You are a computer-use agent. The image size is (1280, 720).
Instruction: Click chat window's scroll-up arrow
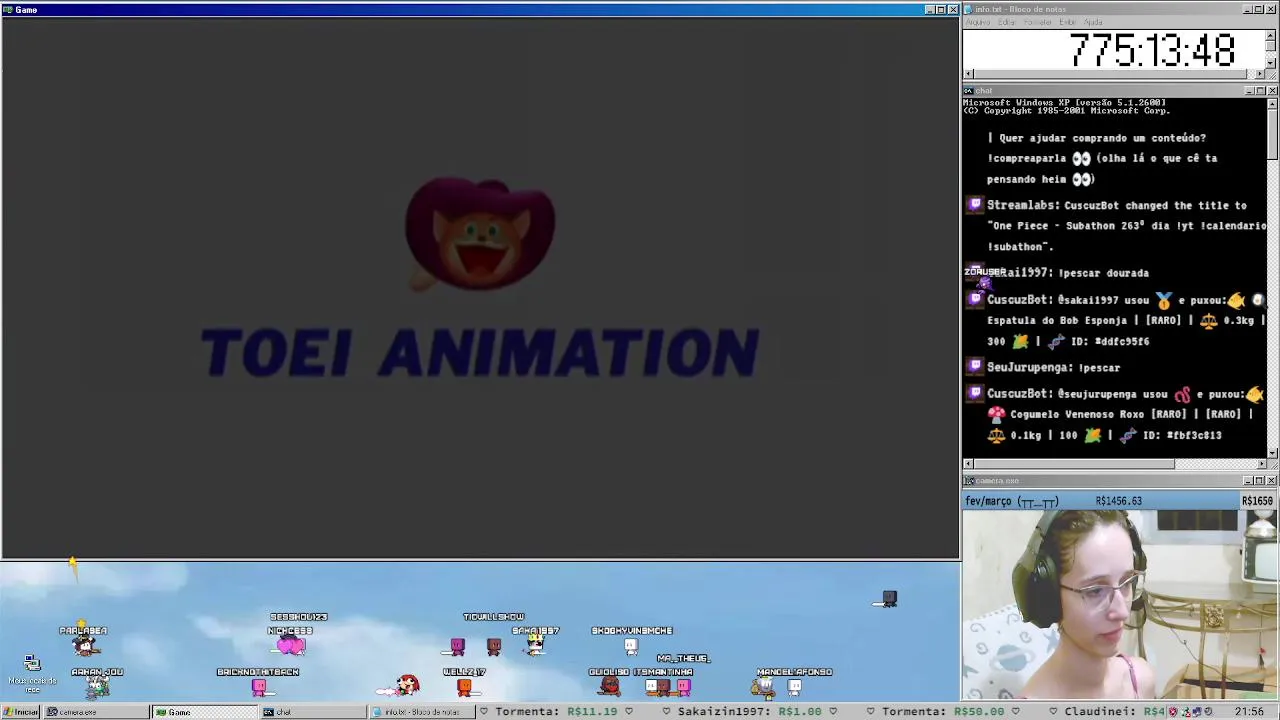(1272, 102)
